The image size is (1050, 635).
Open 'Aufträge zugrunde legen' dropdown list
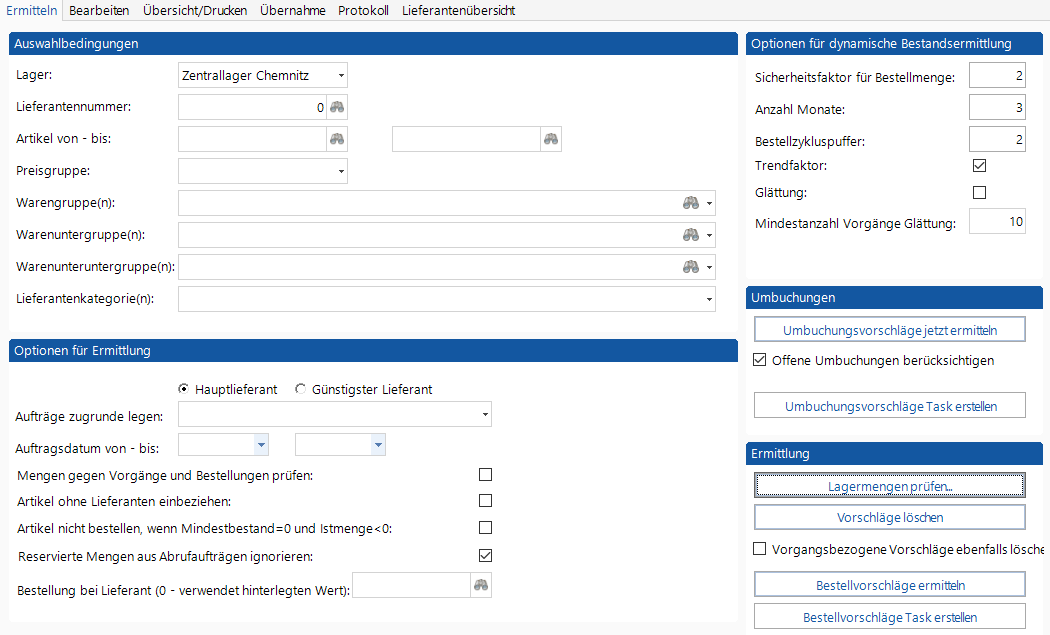point(485,413)
